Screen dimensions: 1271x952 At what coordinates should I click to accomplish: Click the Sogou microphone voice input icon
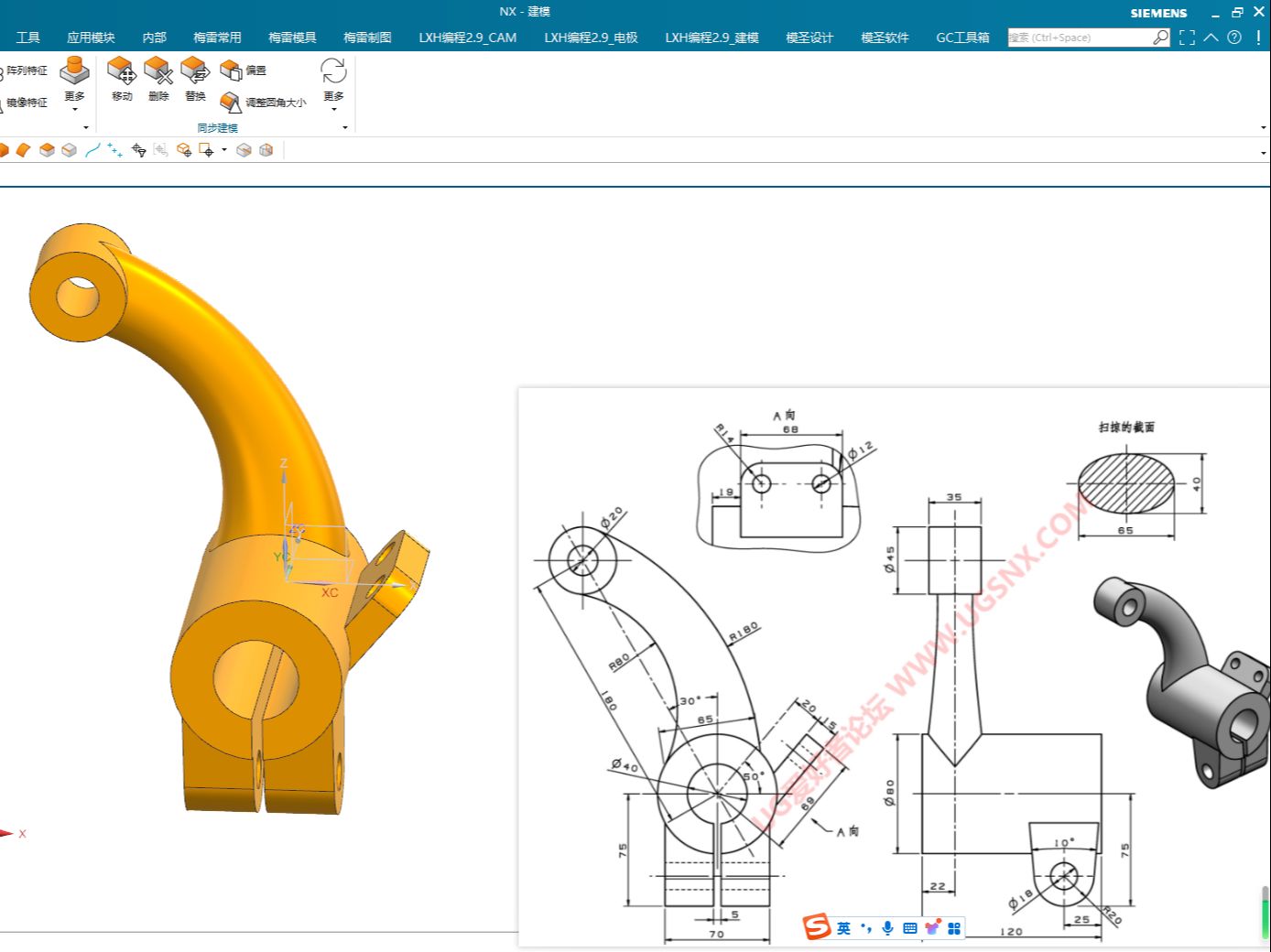point(887,928)
